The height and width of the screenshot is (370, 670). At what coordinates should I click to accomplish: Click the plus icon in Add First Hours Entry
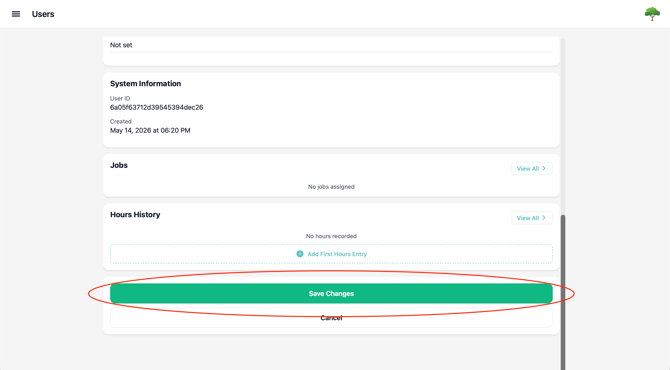300,254
